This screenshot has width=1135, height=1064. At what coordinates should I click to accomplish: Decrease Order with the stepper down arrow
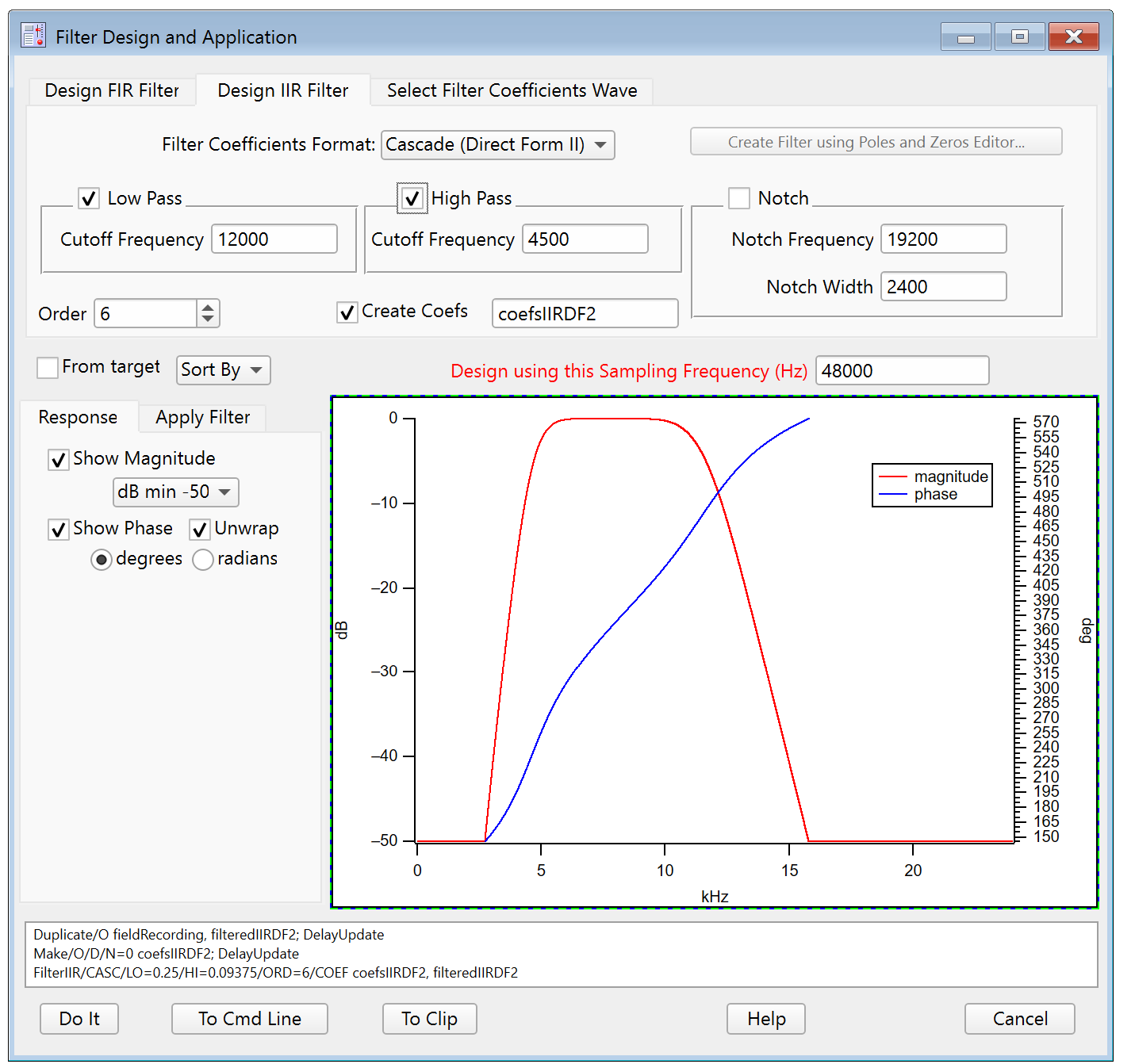(207, 320)
